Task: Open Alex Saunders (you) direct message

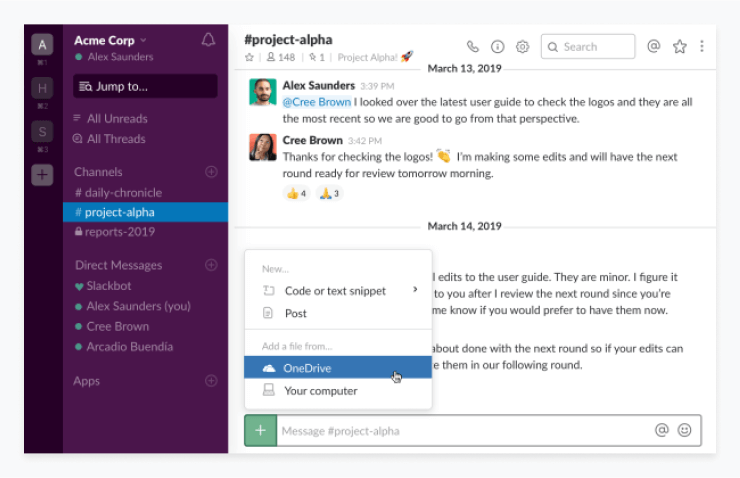Action: pos(133,306)
